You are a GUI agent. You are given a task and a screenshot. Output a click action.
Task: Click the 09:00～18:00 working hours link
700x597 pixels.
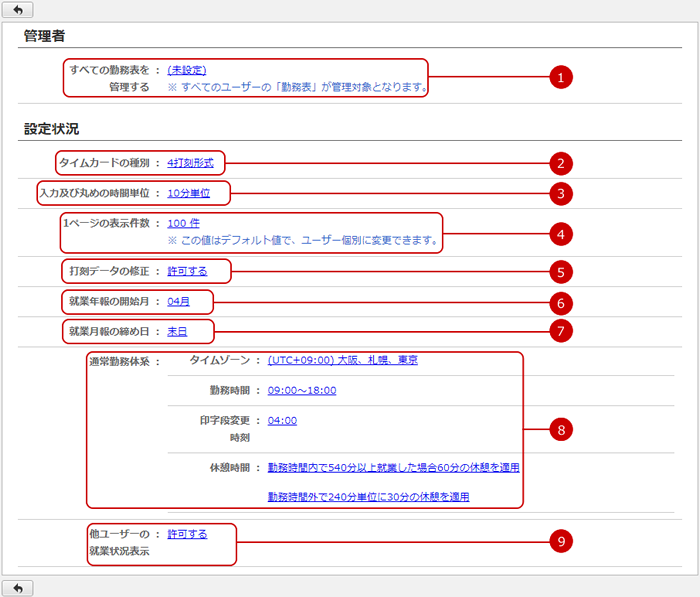click(x=302, y=390)
